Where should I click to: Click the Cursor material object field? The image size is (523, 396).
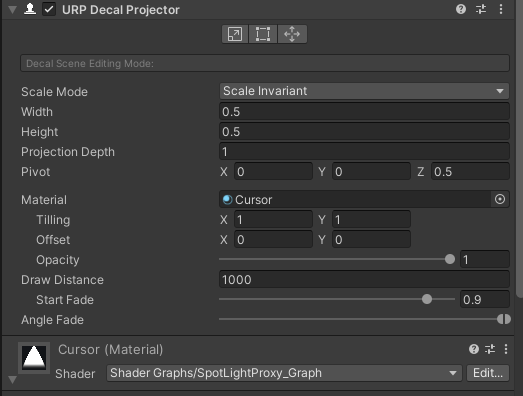click(x=355, y=200)
